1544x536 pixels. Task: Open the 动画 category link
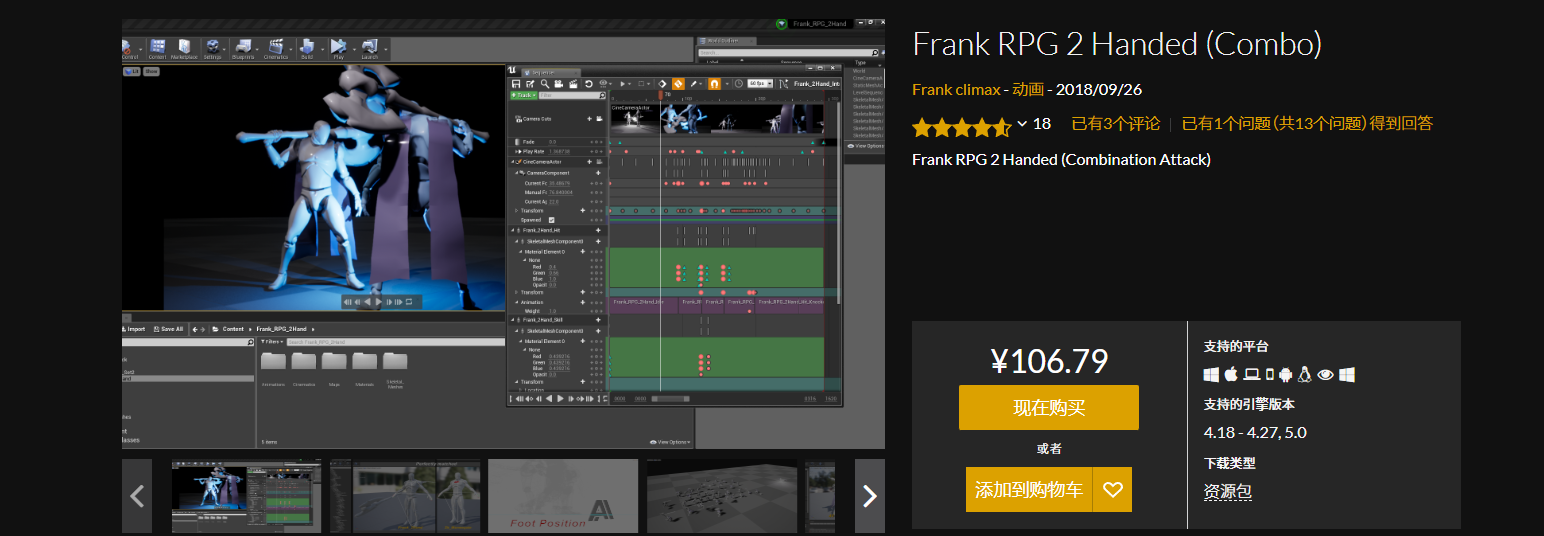pos(1028,89)
